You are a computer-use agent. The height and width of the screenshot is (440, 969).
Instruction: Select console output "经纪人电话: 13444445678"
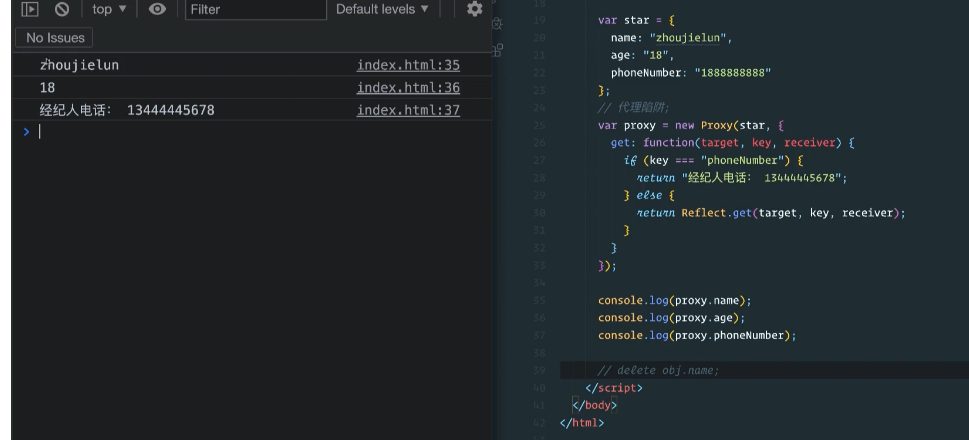tap(127, 110)
